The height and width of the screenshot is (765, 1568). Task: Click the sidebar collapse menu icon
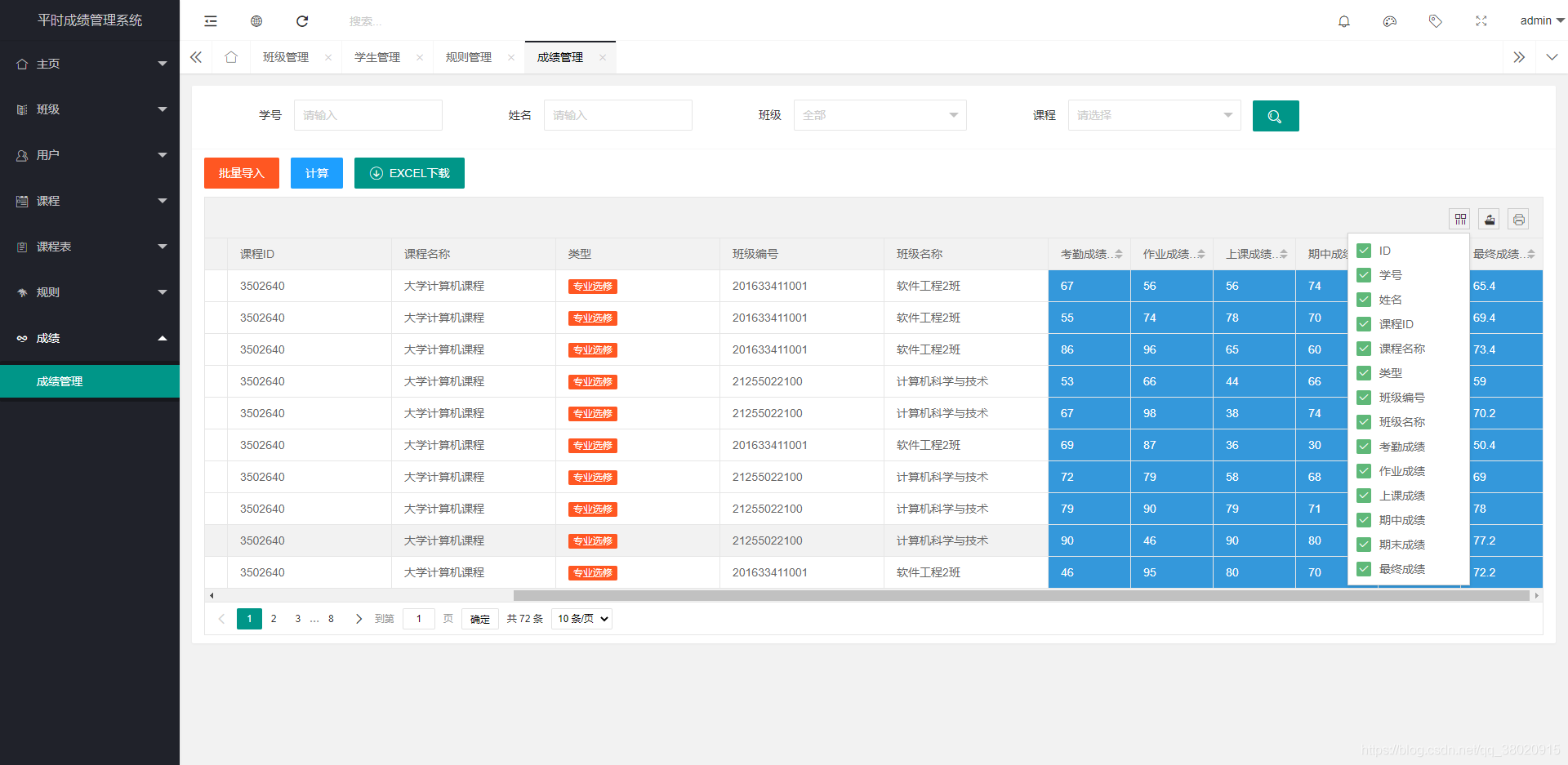tap(211, 21)
